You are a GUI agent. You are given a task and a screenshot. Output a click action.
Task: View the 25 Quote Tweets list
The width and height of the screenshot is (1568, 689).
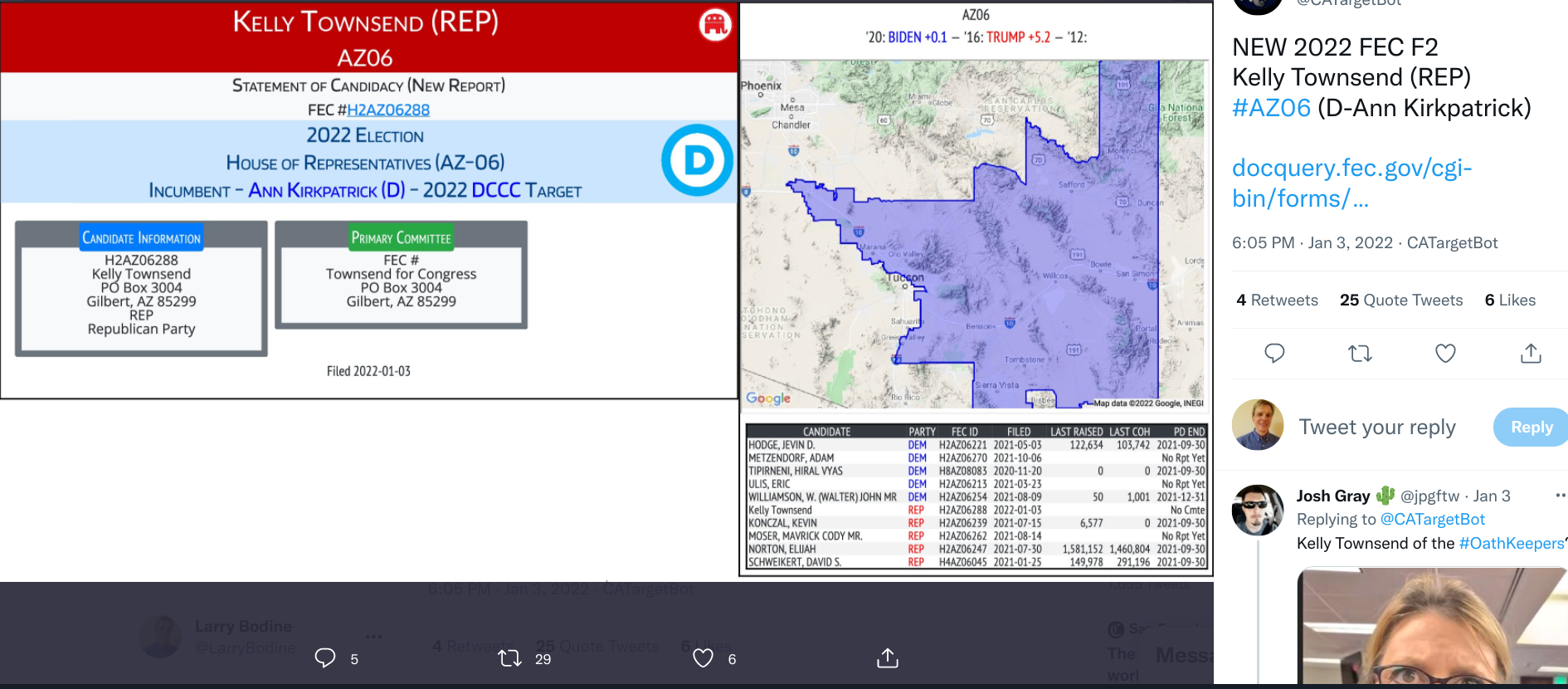[x=1401, y=301]
